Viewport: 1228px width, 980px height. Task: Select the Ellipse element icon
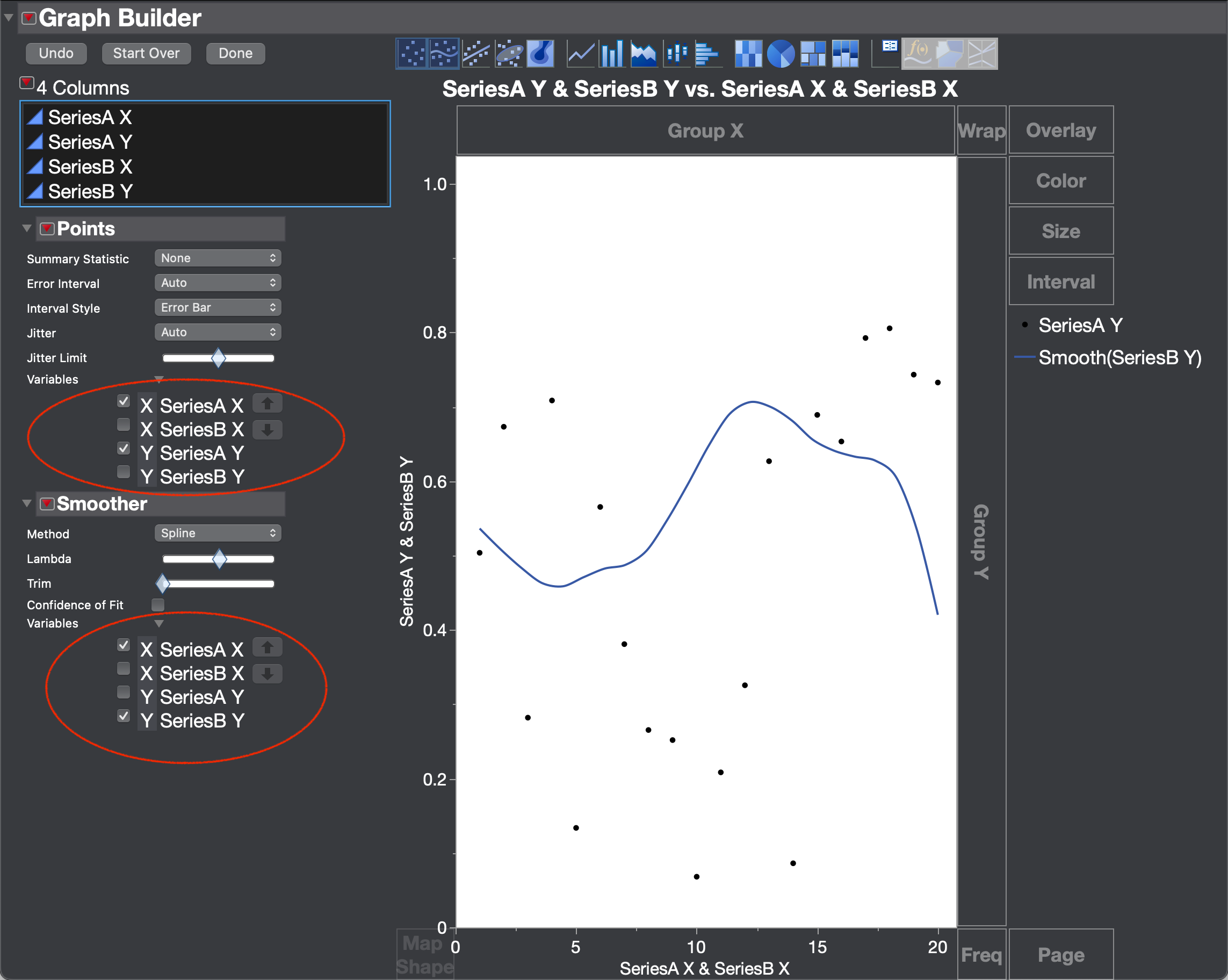(509, 54)
